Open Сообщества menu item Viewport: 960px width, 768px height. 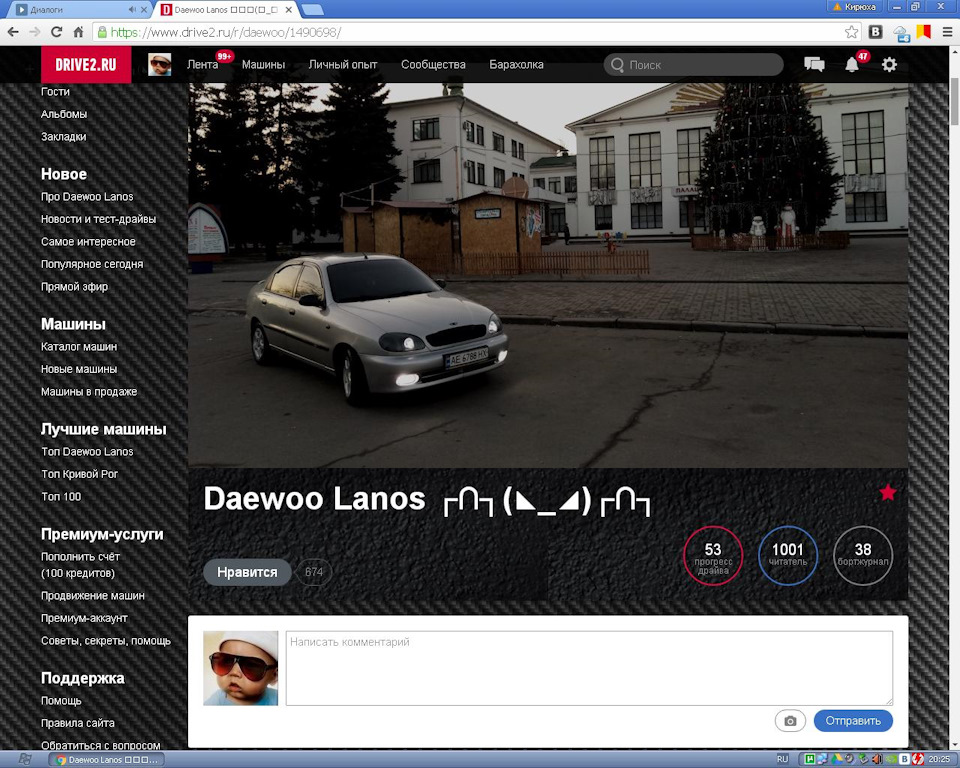click(433, 64)
